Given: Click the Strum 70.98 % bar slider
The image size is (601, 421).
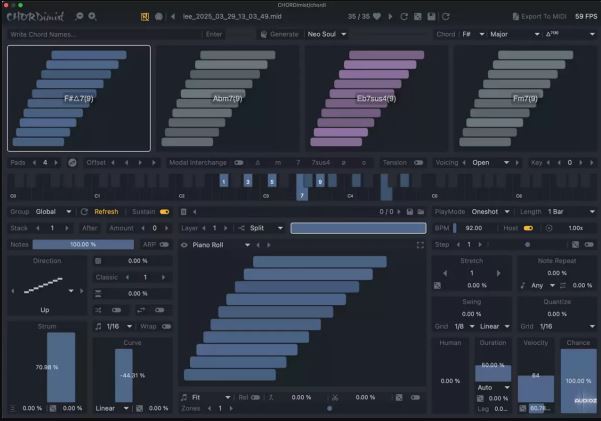Looking at the screenshot, I should click(61, 367).
